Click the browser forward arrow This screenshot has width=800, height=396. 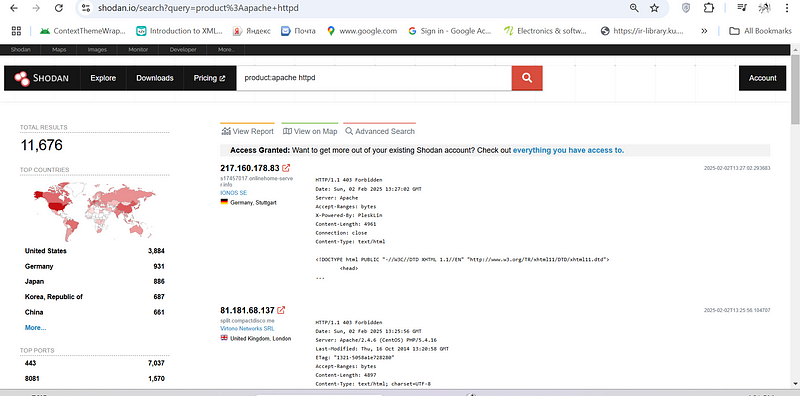point(36,8)
